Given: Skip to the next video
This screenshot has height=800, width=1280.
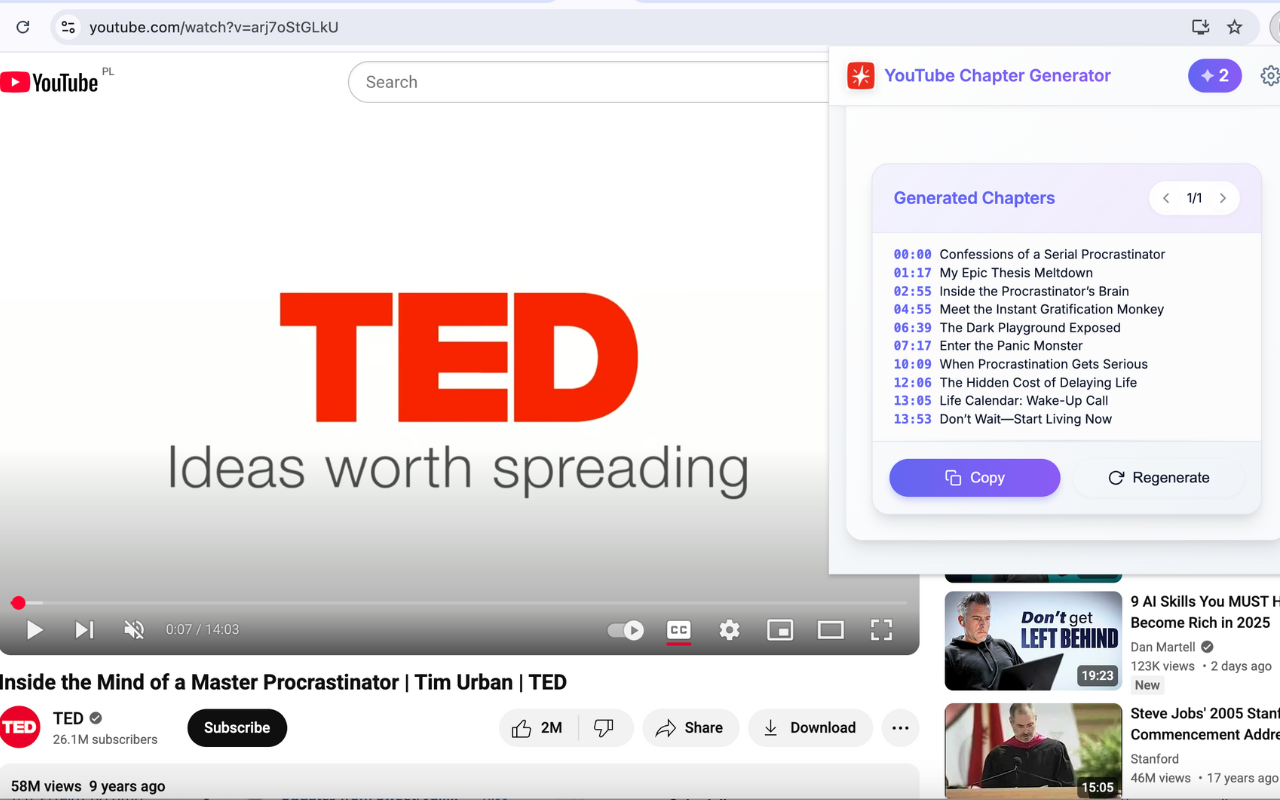Looking at the screenshot, I should 84,630.
